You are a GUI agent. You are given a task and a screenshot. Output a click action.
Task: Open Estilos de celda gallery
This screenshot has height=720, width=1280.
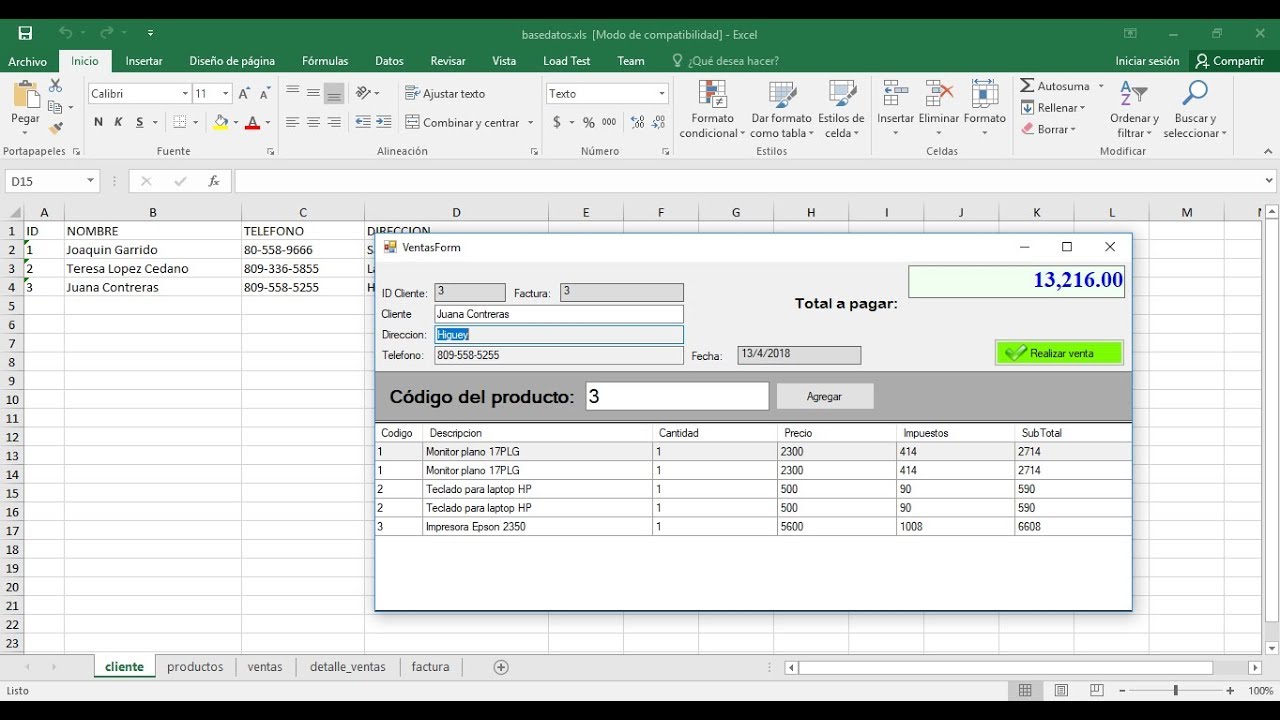click(841, 110)
